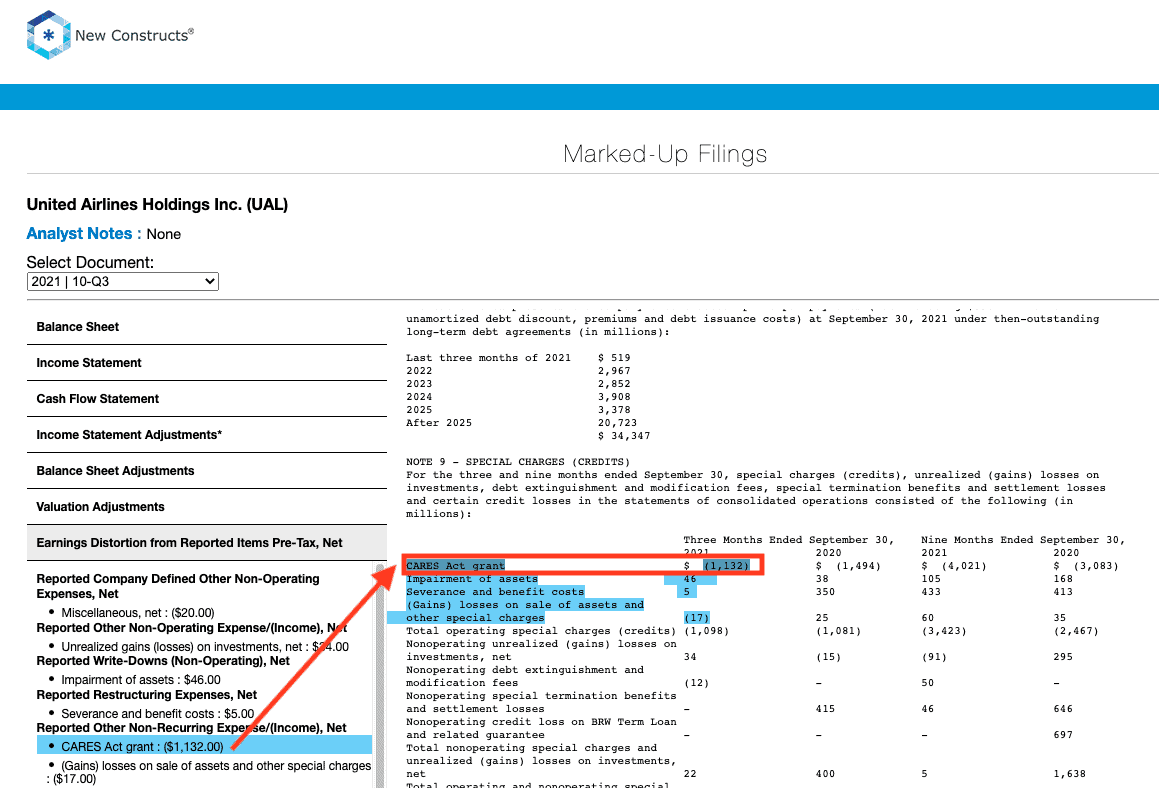Click the Last three months of 2021 label
1159x788 pixels.
click(489, 358)
